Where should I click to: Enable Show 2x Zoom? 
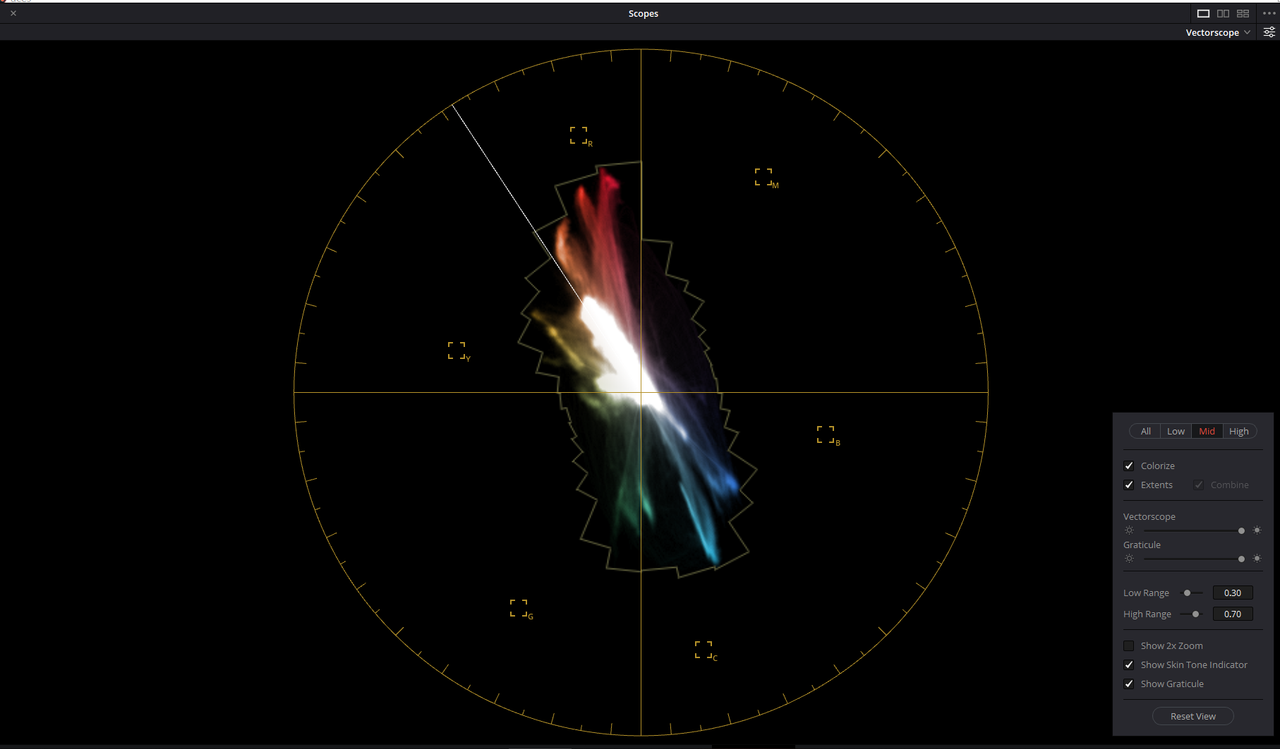pos(1129,646)
